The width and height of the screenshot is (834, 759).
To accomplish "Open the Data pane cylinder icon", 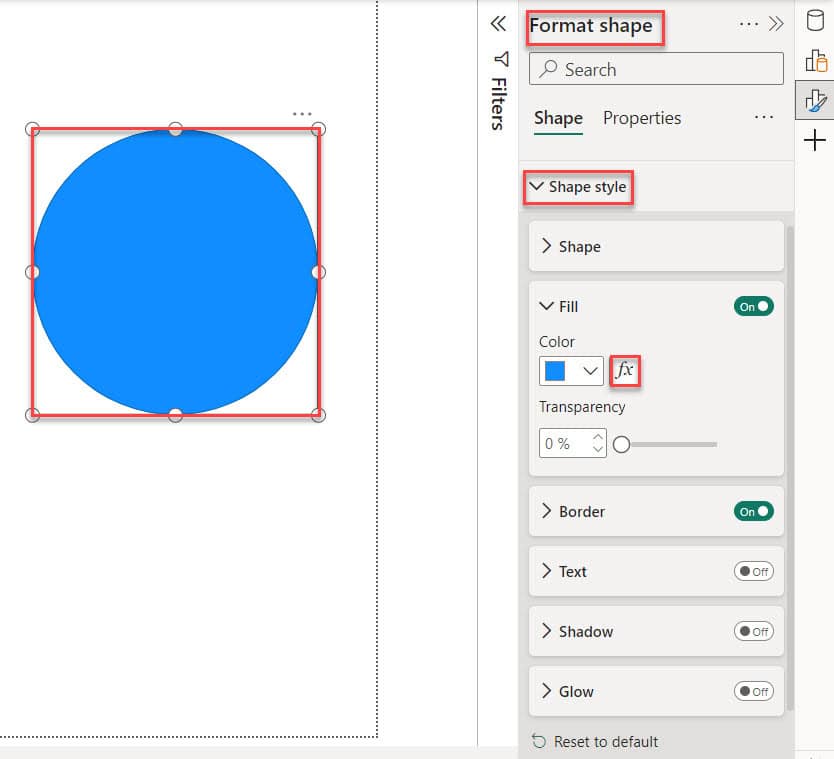I will (815, 21).
